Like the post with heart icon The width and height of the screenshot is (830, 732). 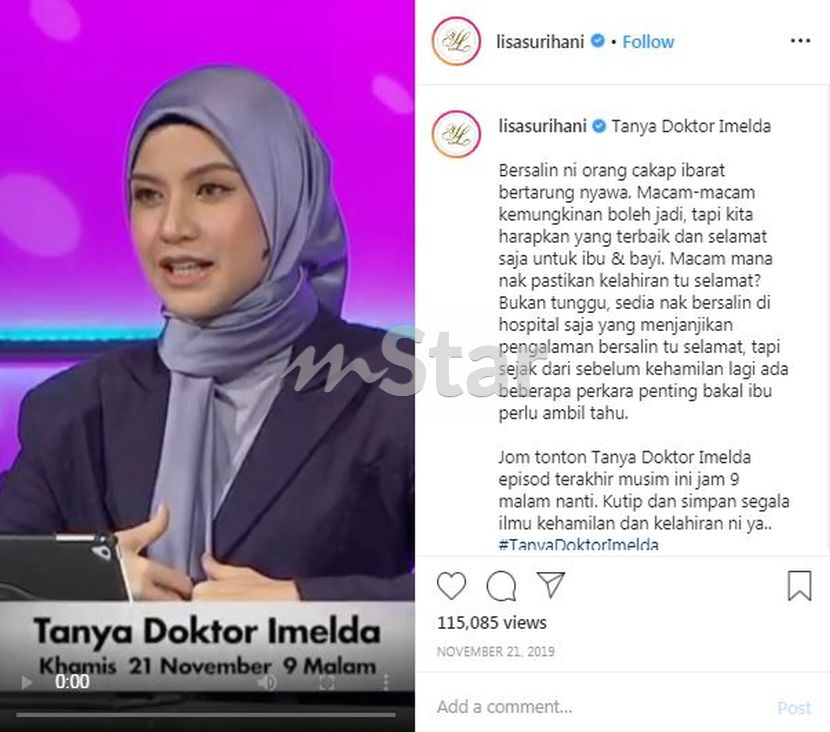click(451, 585)
